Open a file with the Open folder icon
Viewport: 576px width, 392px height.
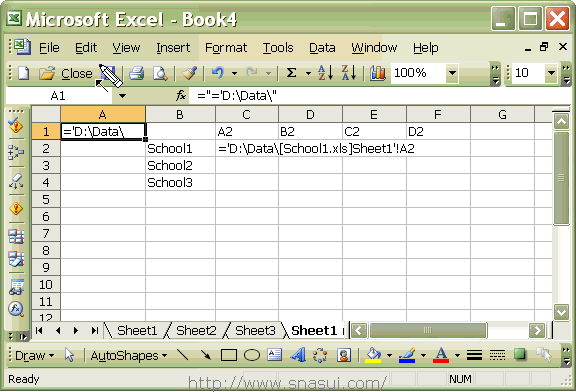(x=47, y=73)
